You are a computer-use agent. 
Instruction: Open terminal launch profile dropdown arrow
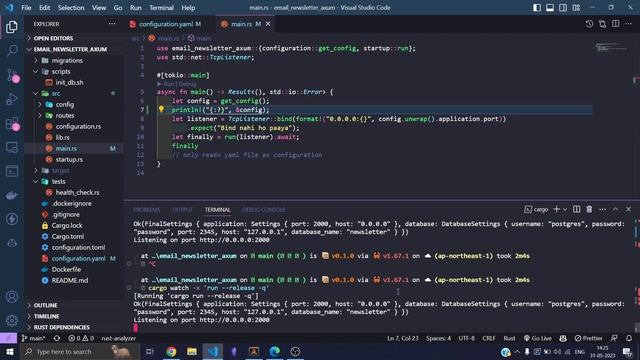565,209
